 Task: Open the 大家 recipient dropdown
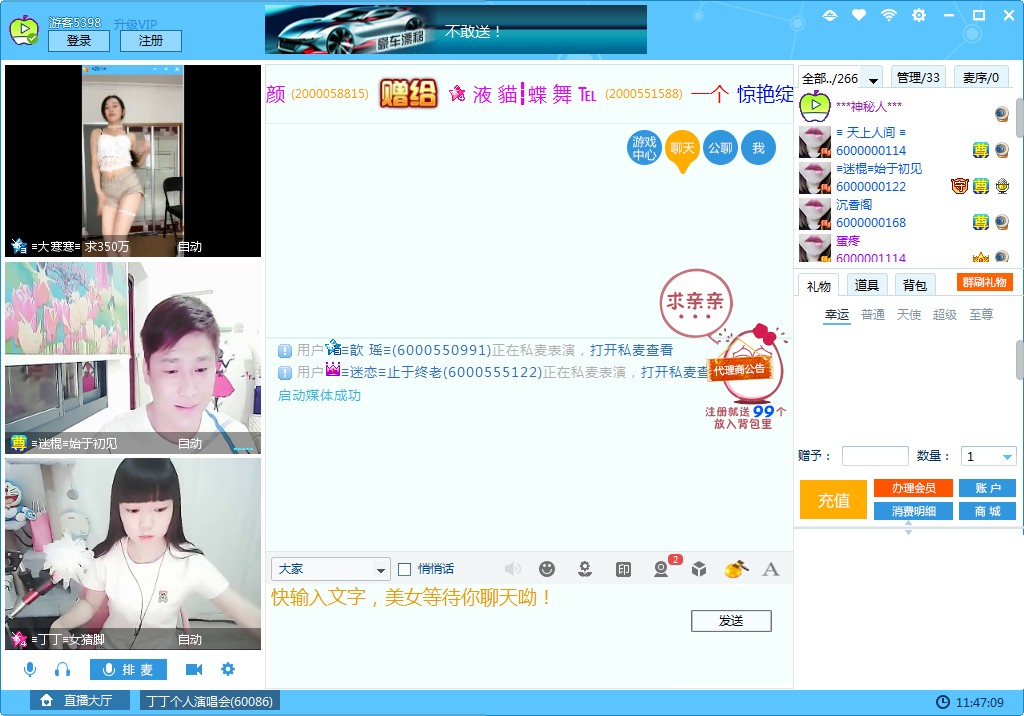330,568
